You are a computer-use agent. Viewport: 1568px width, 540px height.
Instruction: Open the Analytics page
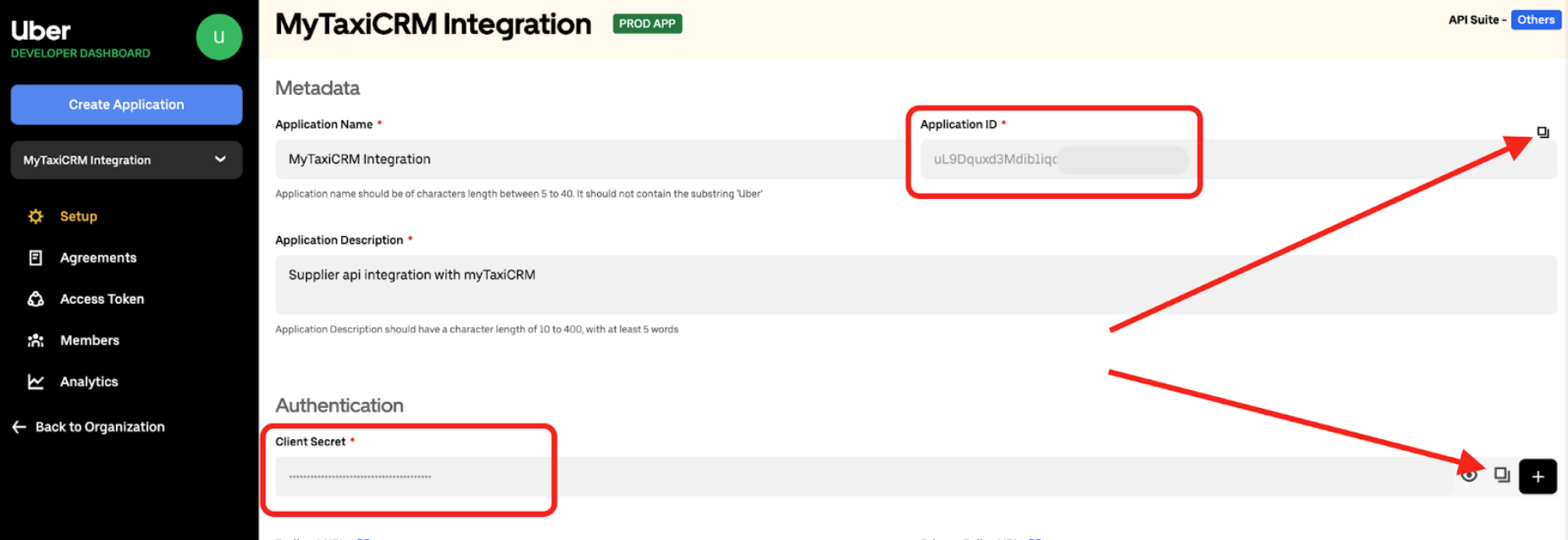point(89,382)
